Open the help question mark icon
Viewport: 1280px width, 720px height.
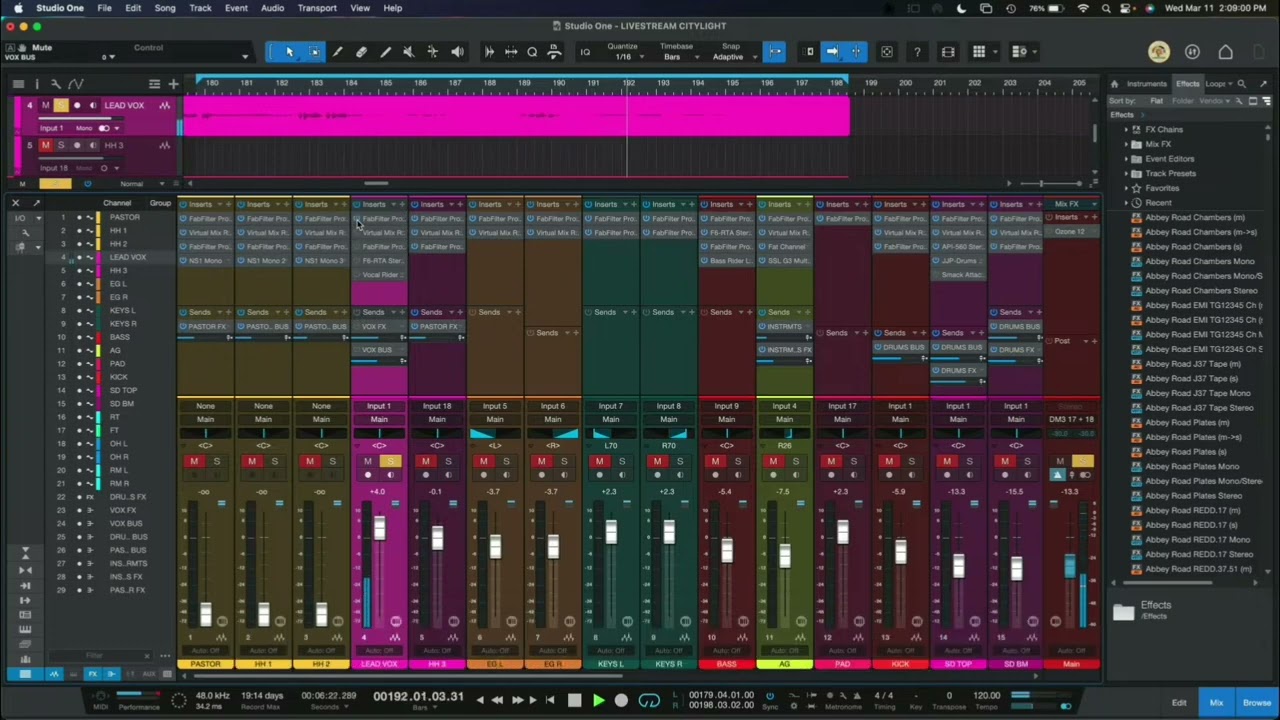click(x=917, y=52)
